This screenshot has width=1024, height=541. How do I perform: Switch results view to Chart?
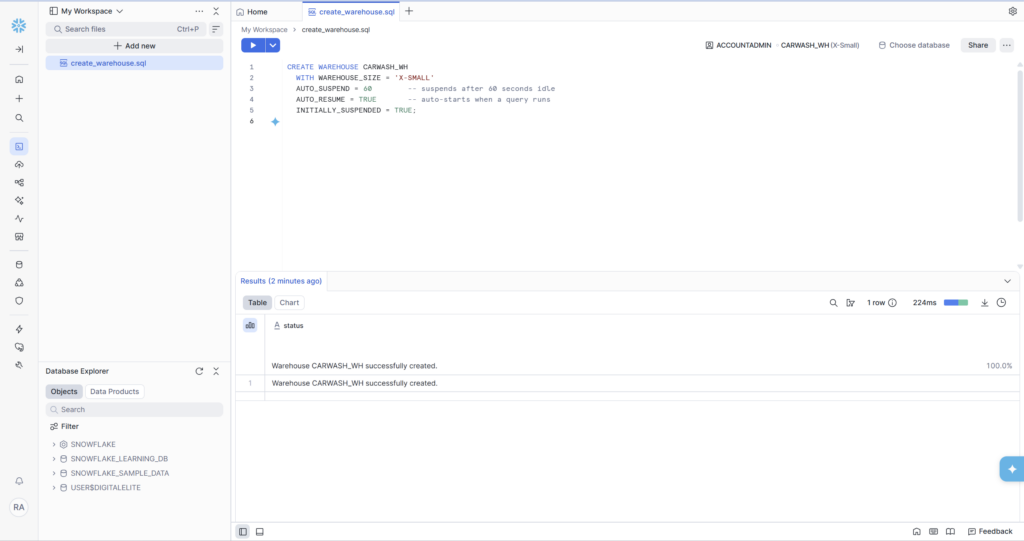(289, 302)
